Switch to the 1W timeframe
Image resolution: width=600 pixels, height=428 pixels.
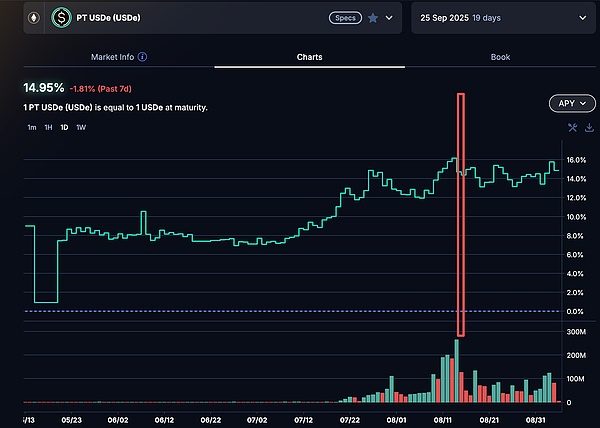[x=81, y=127]
